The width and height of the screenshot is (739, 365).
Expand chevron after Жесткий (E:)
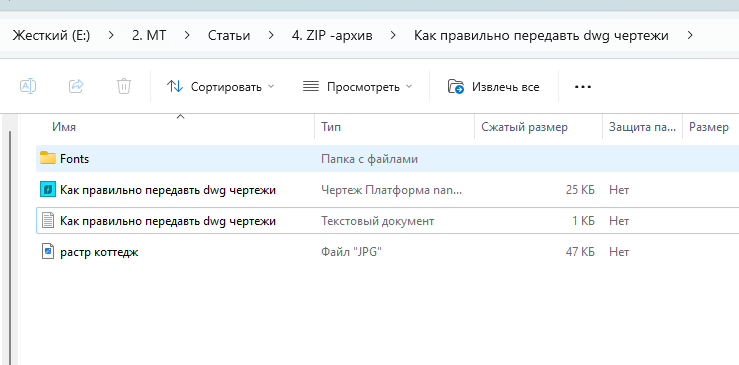pyautogui.click(x=111, y=35)
